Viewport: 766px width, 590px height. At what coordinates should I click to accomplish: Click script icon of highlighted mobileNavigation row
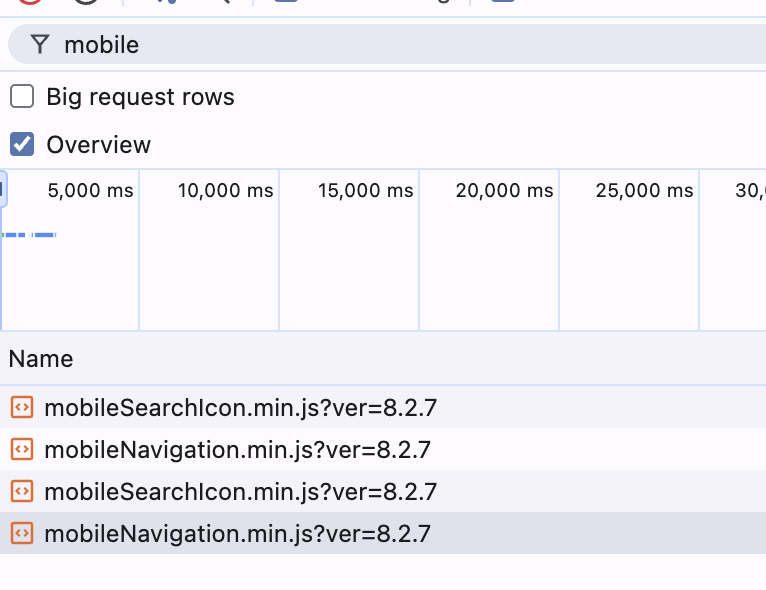pyautogui.click(x=21, y=533)
